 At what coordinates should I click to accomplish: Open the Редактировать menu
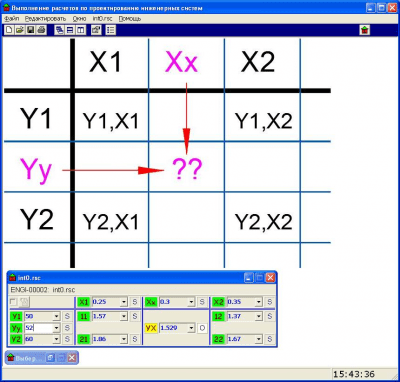(x=46, y=19)
